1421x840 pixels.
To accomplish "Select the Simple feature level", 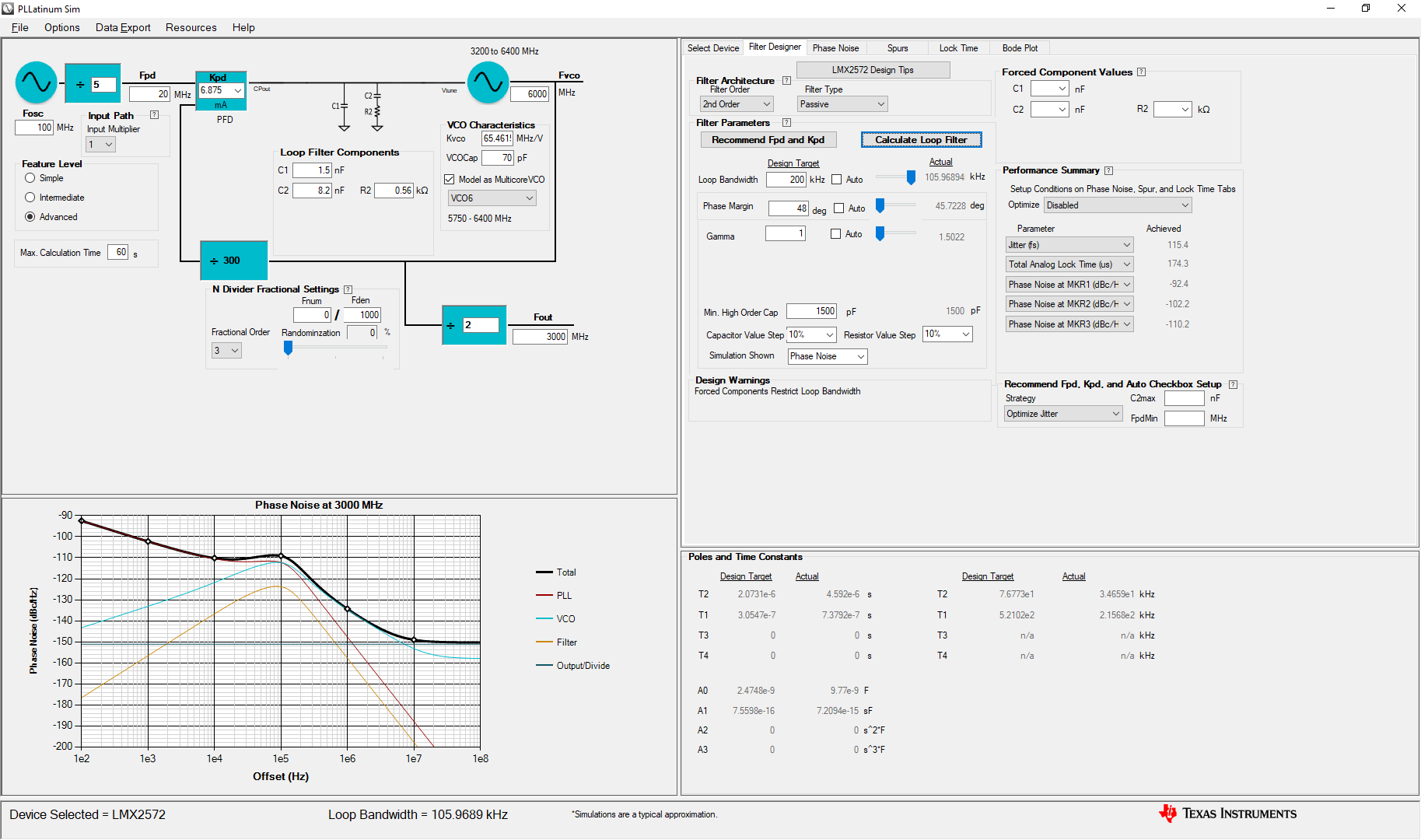I will [x=30, y=178].
